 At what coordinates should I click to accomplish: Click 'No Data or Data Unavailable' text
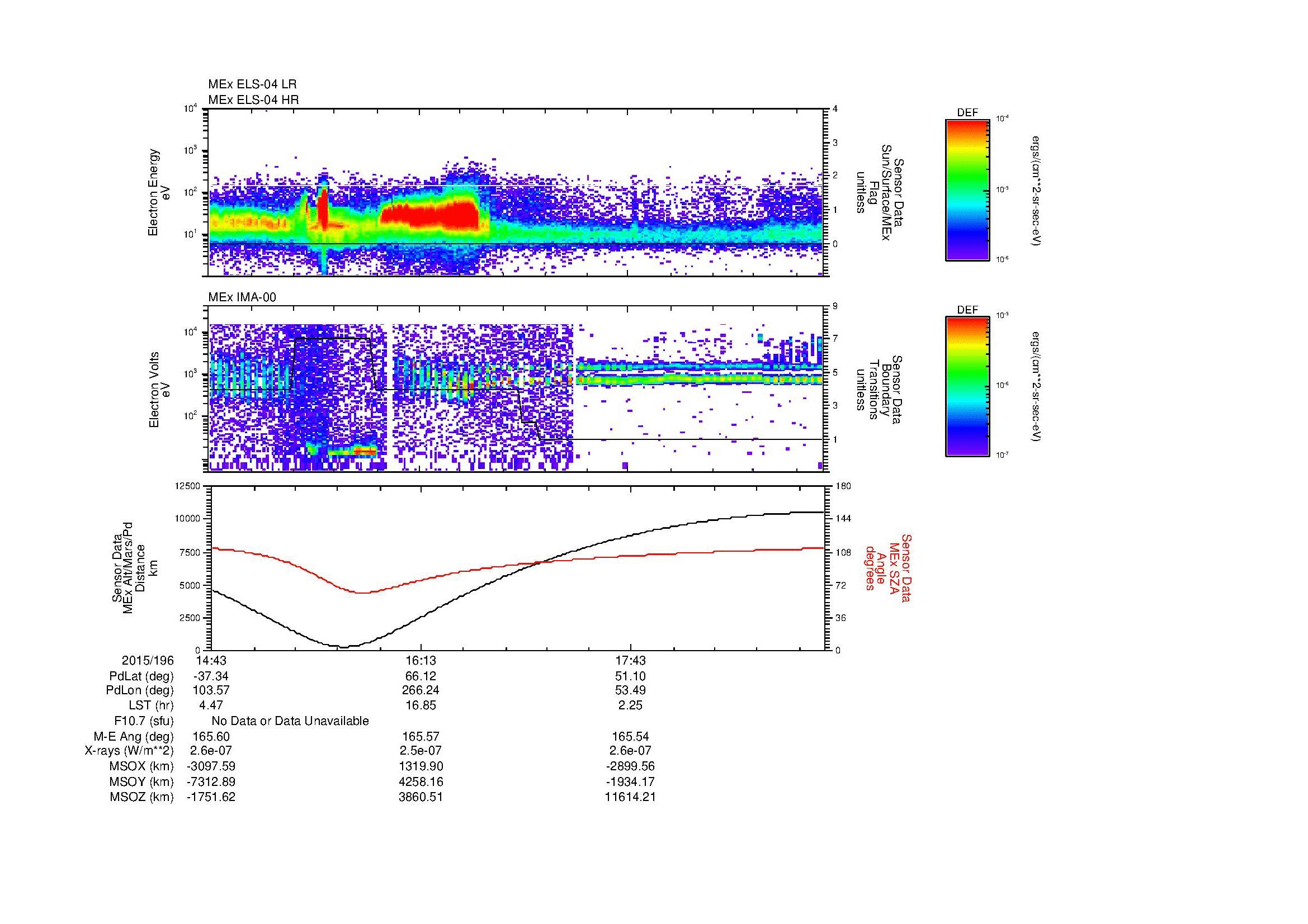click(x=290, y=721)
